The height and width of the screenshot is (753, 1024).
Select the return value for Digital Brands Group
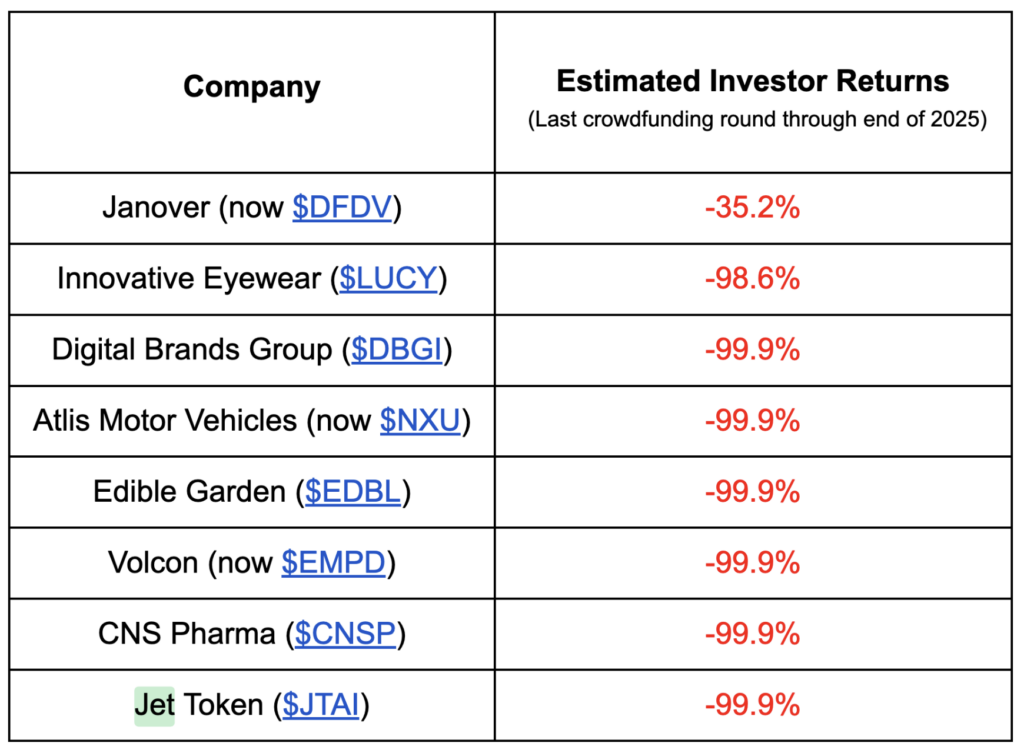(x=752, y=350)
